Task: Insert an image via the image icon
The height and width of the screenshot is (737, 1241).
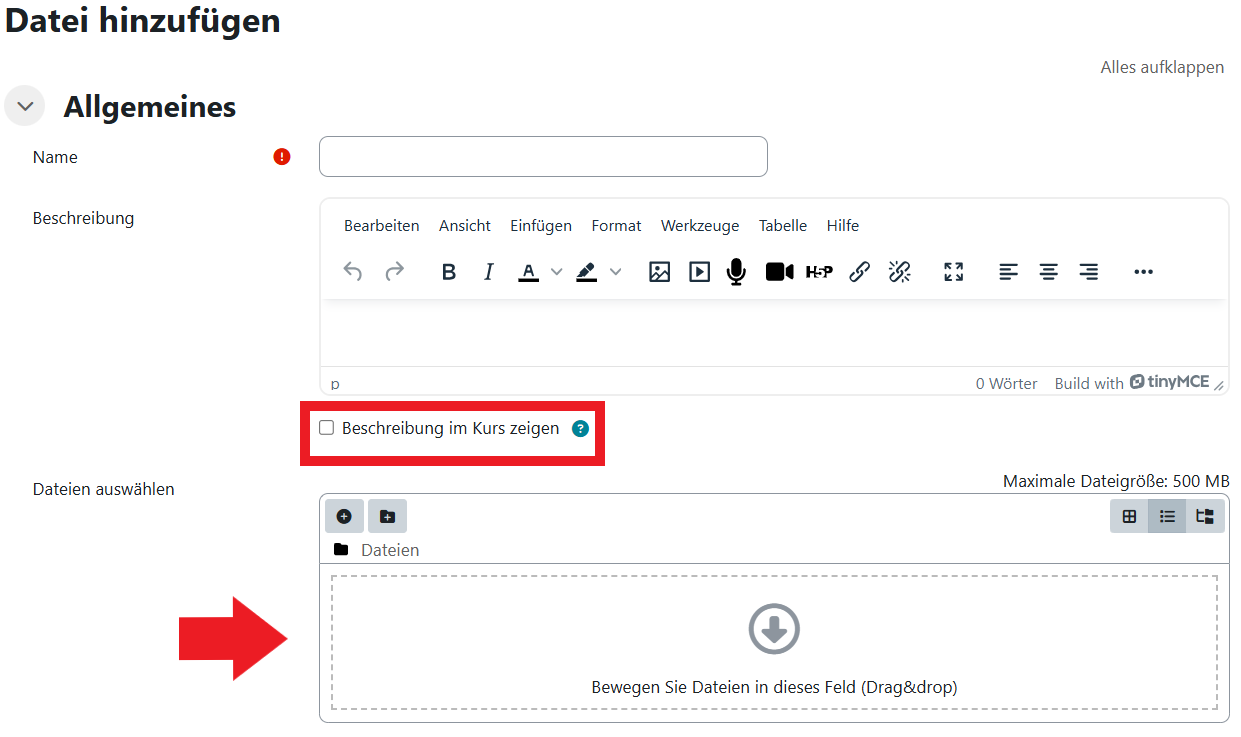Action: tap(659, 272)
